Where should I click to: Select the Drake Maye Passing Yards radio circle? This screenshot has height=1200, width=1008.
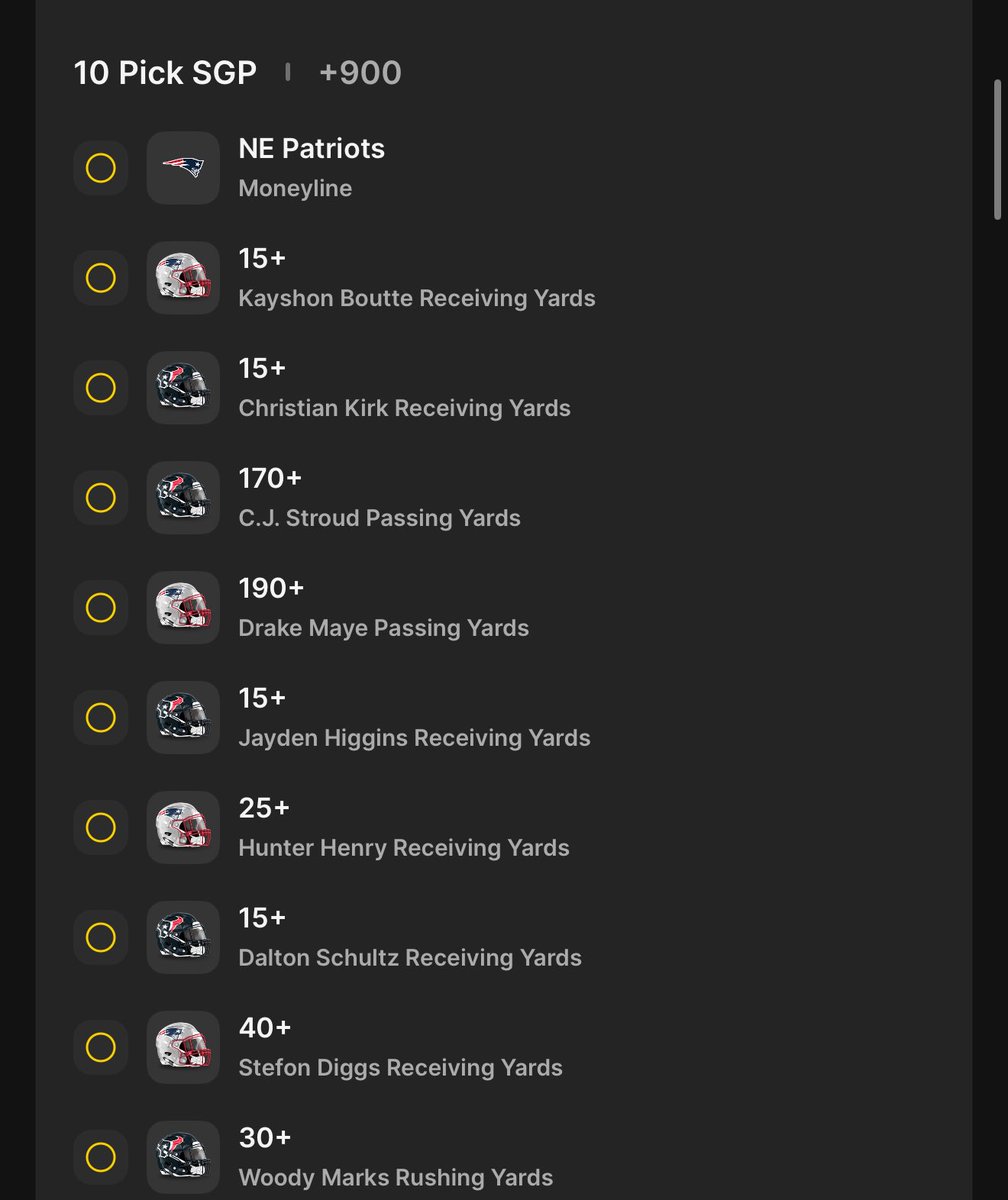[101, 608]
